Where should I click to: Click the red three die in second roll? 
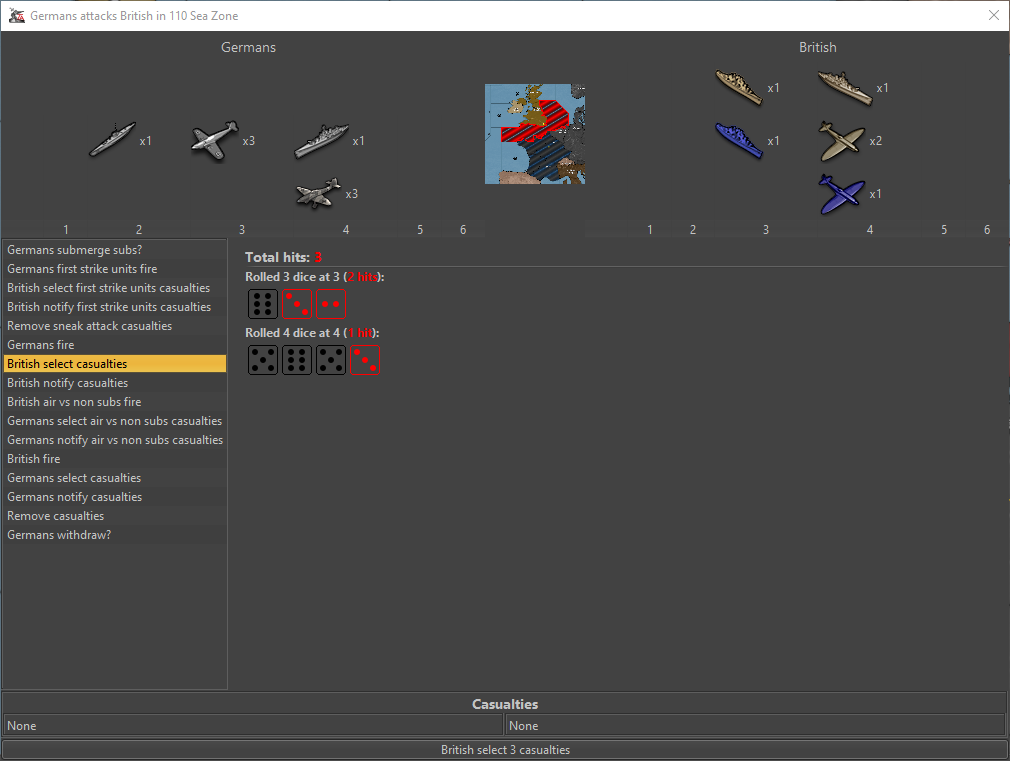365,360
